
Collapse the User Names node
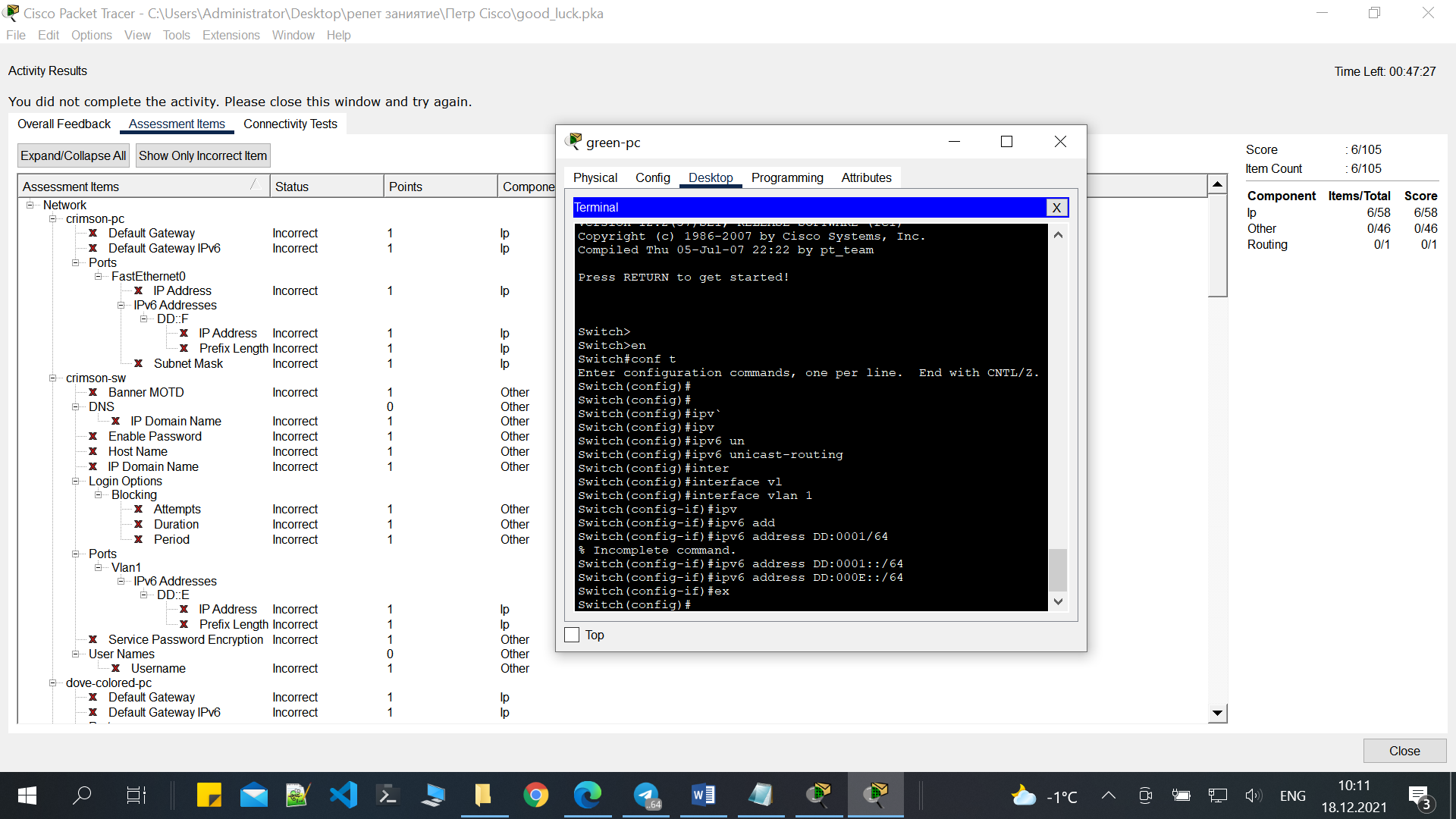pyautogui.click(x=75, y=654)
